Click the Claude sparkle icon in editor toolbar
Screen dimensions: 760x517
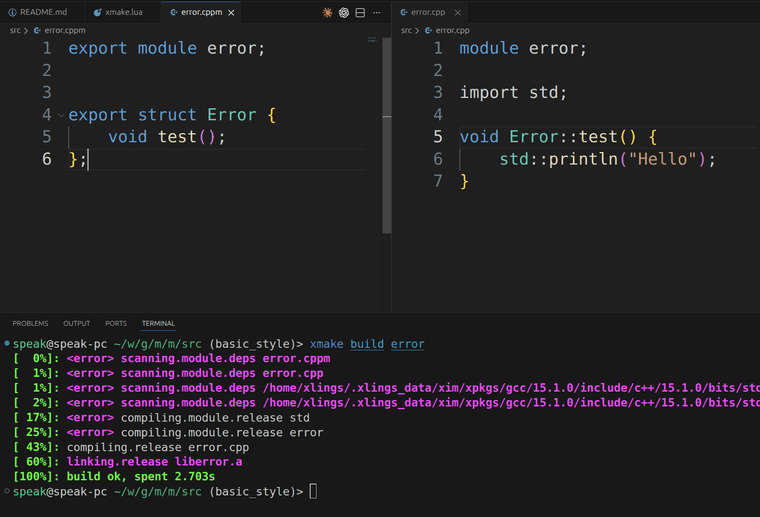pyautogui.click(x=327, y=12)
